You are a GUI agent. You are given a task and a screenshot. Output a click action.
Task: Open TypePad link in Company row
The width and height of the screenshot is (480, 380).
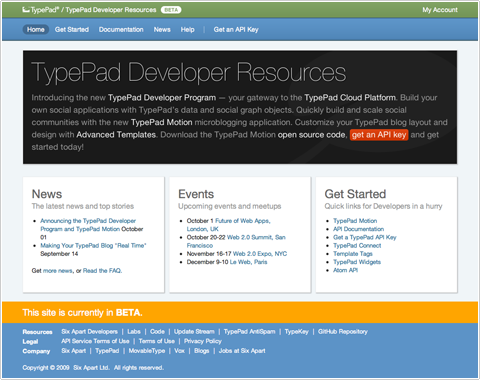click(x=107, y=351)
